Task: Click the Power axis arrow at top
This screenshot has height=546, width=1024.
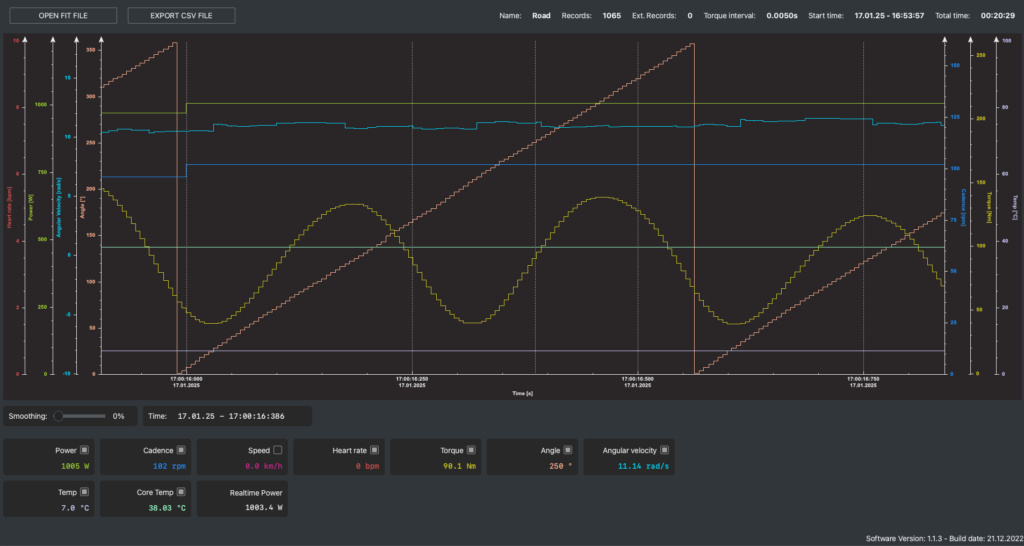Action: tap(51, 38)
